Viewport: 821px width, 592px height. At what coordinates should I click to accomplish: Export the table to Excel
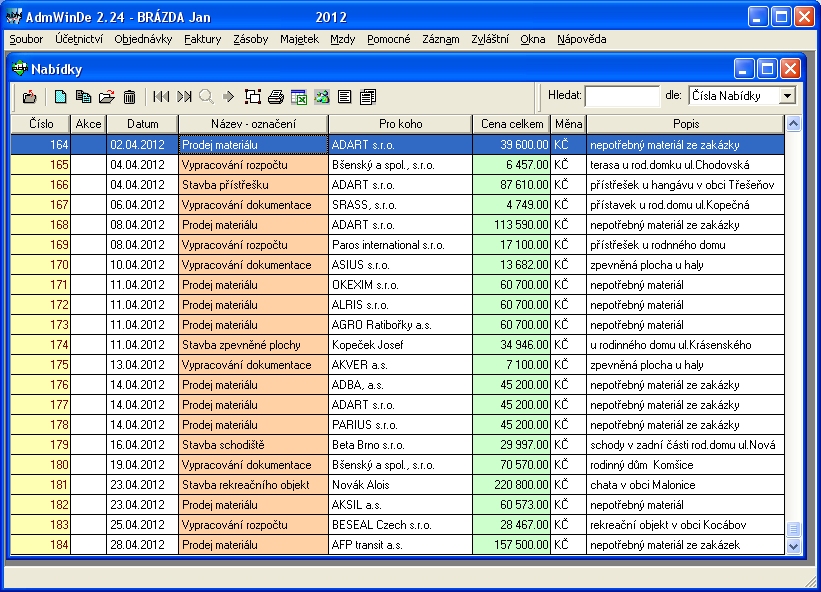pyautogui.click(x=299, y=96)
